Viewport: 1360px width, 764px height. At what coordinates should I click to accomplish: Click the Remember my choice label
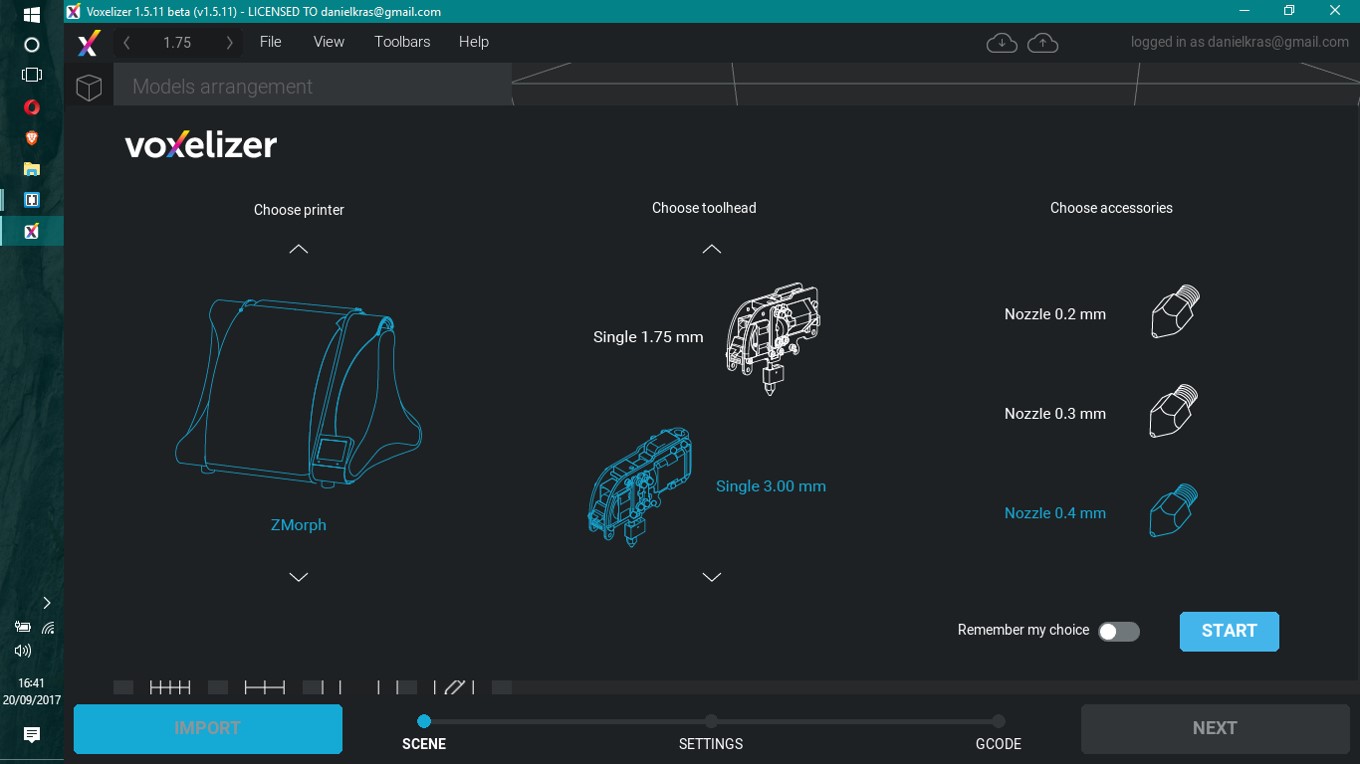coord(1023,630)
